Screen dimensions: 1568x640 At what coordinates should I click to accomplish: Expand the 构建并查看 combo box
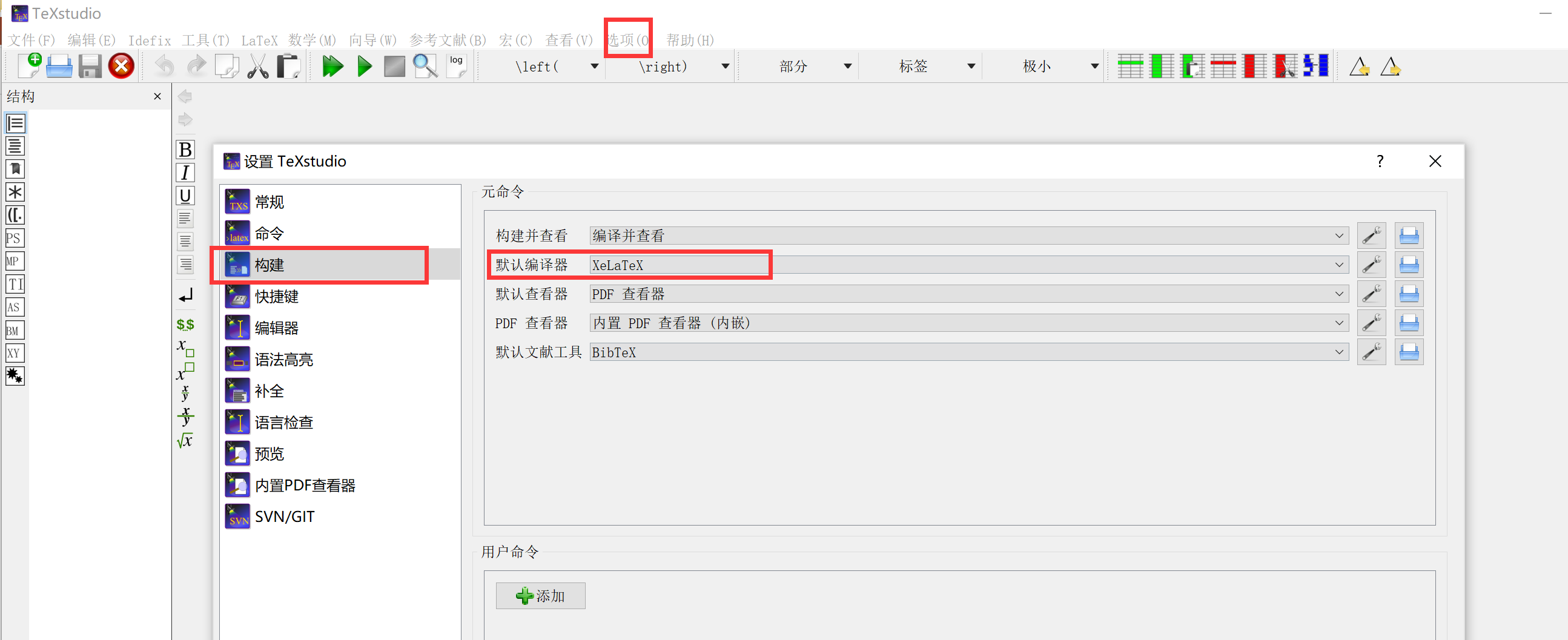coord(969,236)
